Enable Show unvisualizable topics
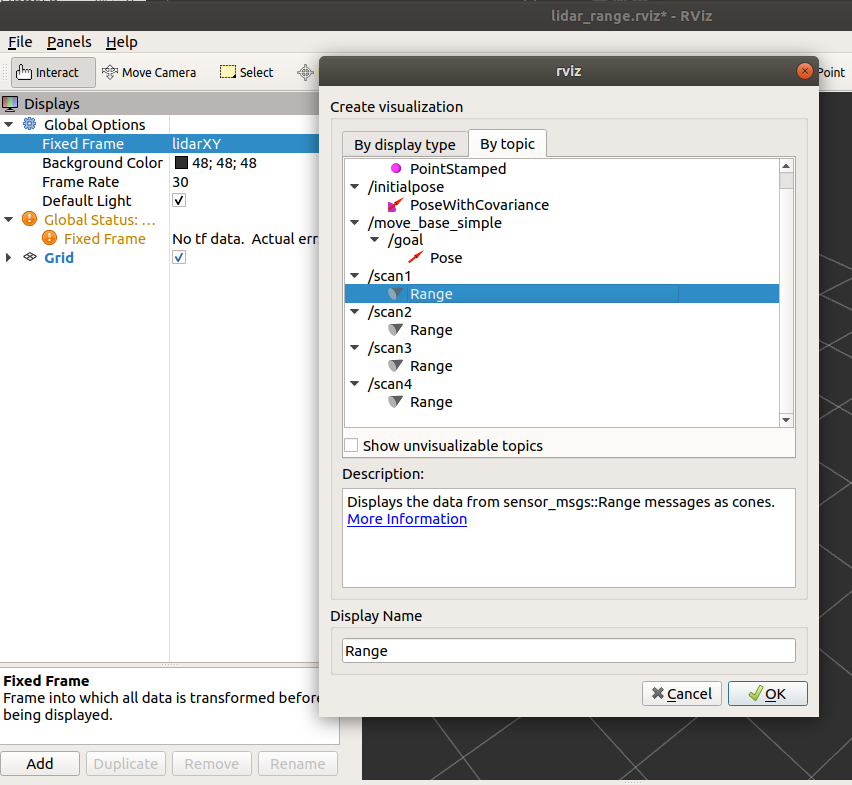The height and width of the screenshot is (785, 852). point(351,445)
